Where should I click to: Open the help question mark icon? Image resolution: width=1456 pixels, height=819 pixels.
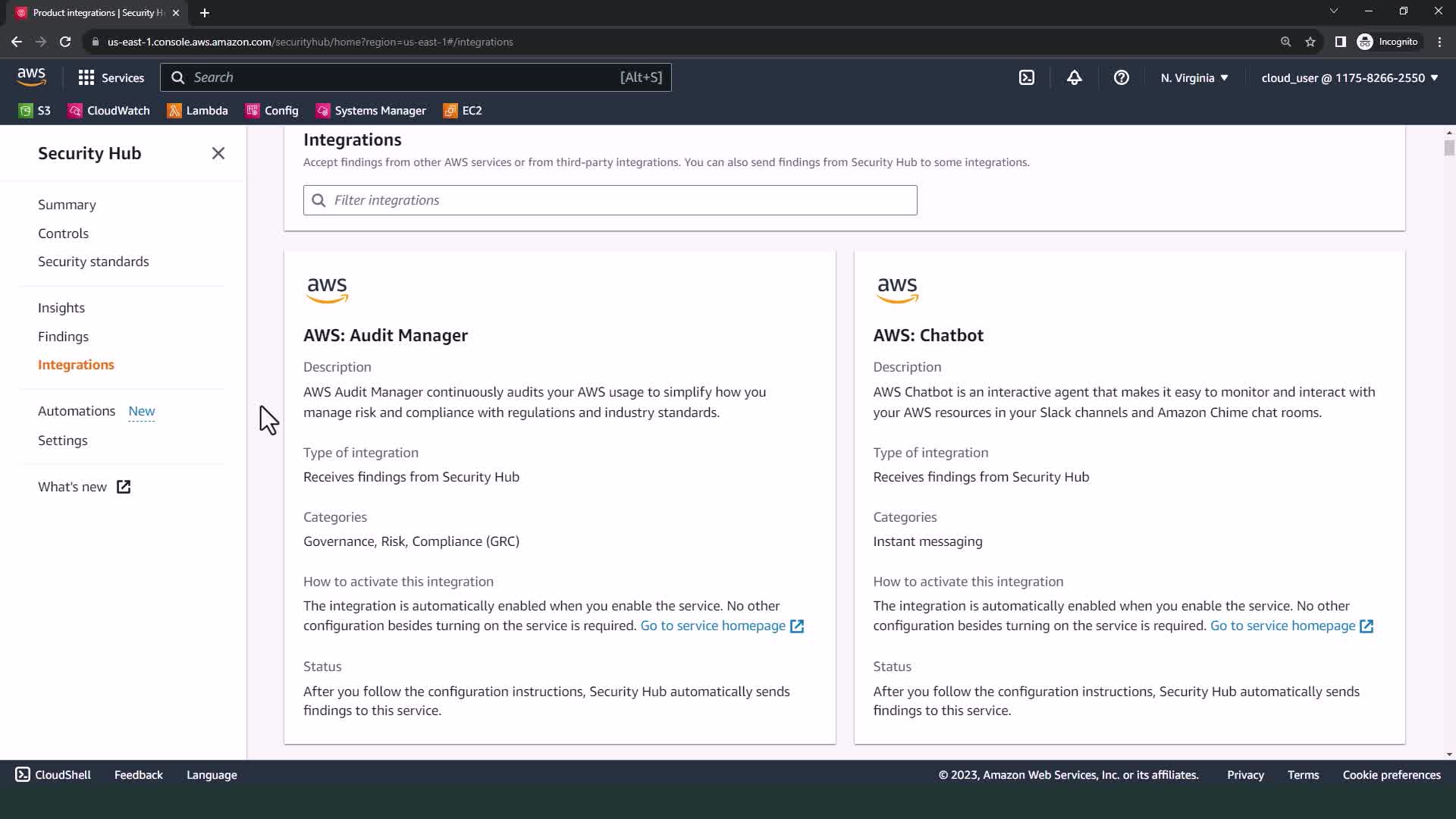tap(1121, 77)
